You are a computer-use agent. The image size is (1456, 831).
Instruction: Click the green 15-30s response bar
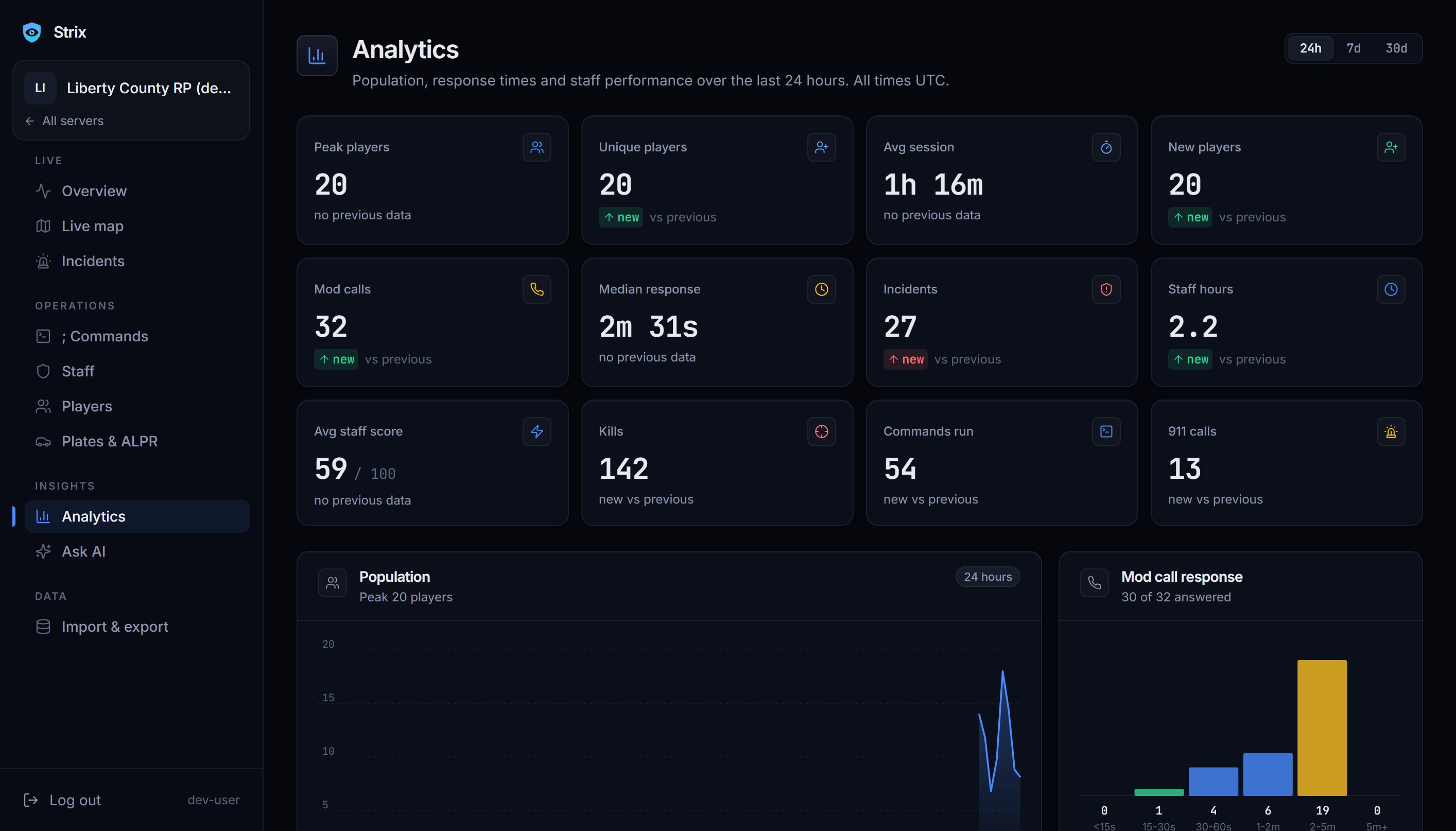coord(1159,792)
